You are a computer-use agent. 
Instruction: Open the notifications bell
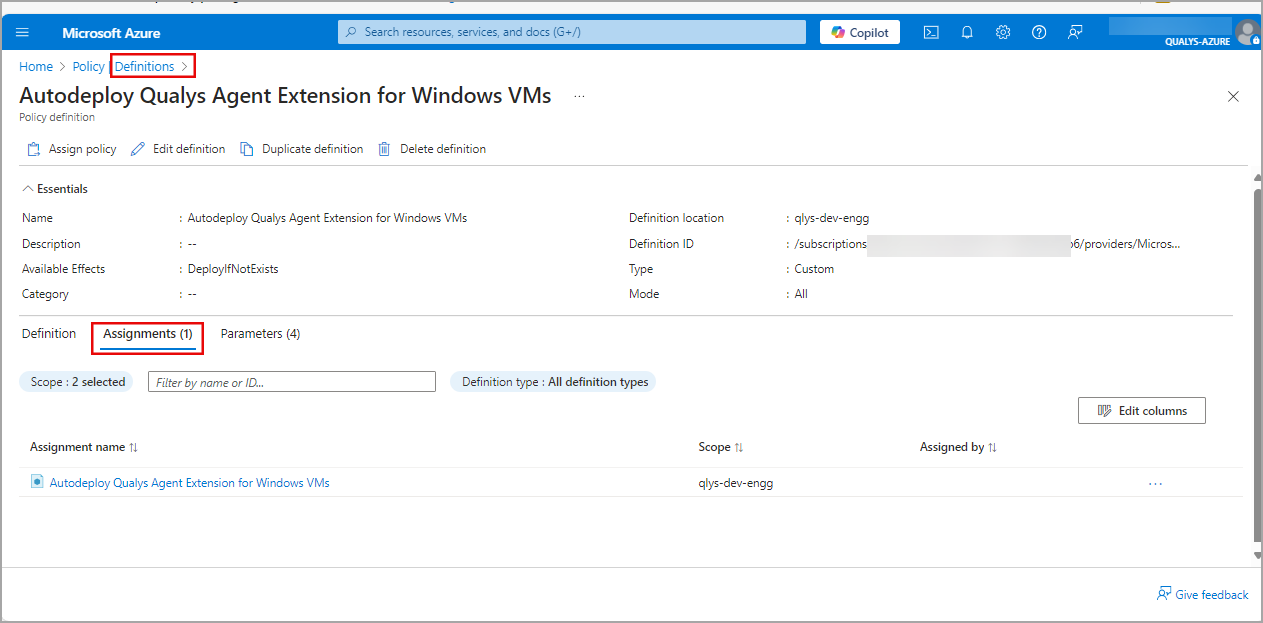pos(967,32)
